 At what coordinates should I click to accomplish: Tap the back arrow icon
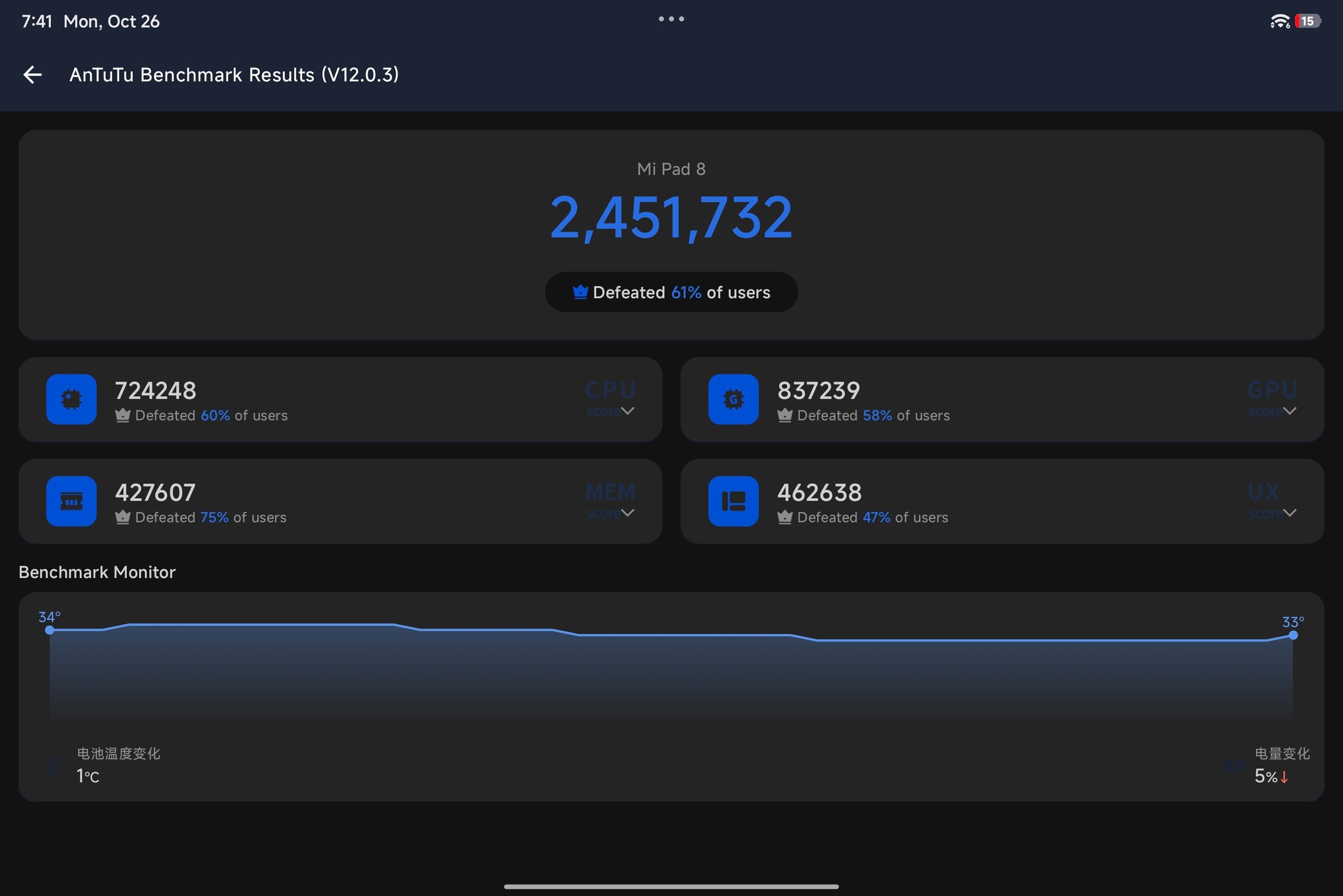[32, 75]
